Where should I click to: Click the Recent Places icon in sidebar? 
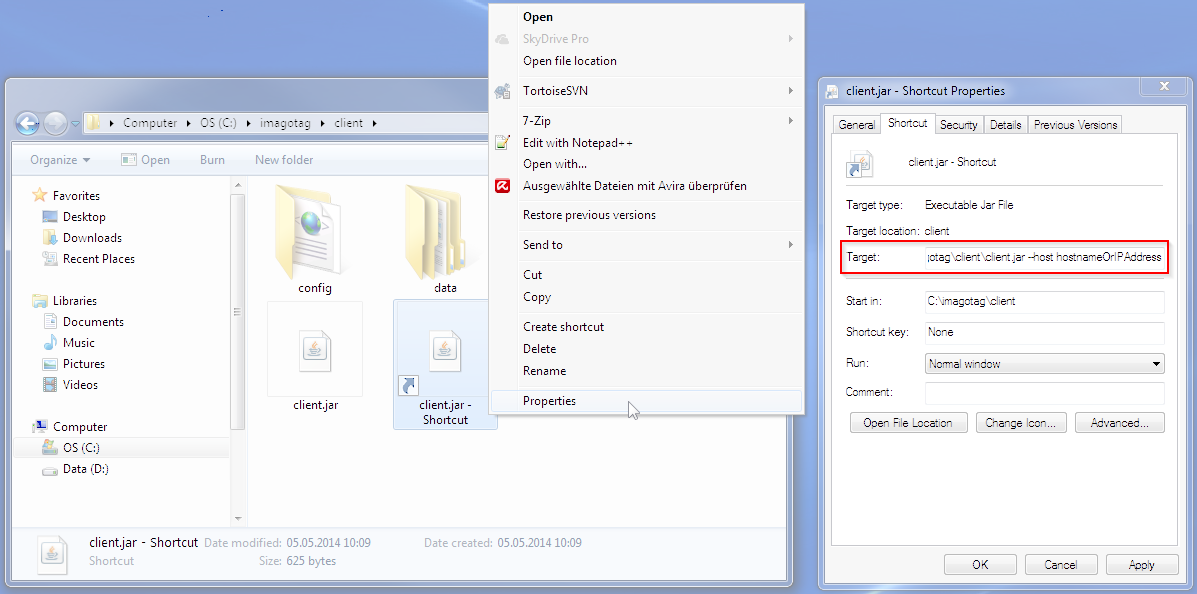click(x=50, y=259)
